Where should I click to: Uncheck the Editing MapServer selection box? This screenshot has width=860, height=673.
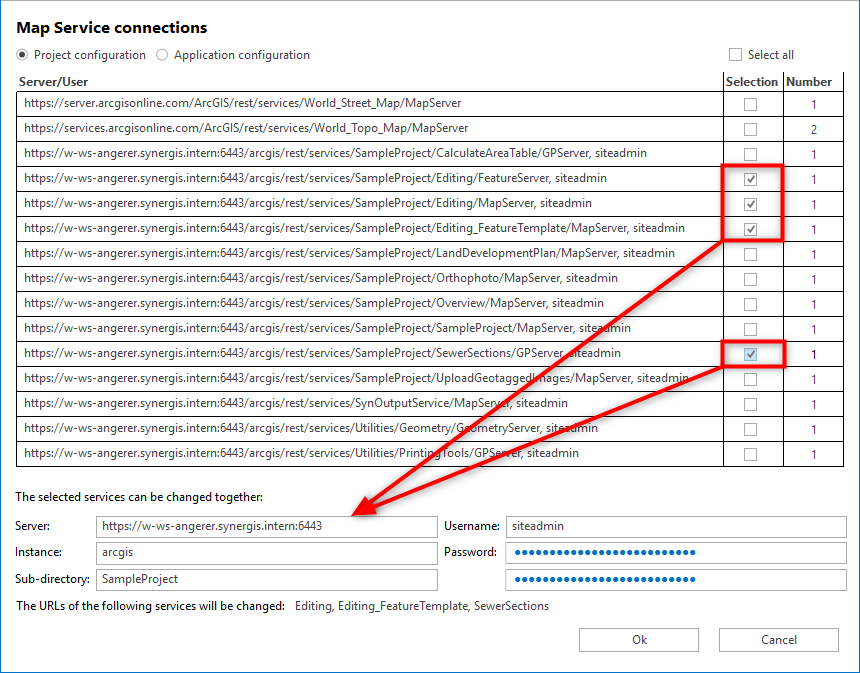(x=753, y=203)
